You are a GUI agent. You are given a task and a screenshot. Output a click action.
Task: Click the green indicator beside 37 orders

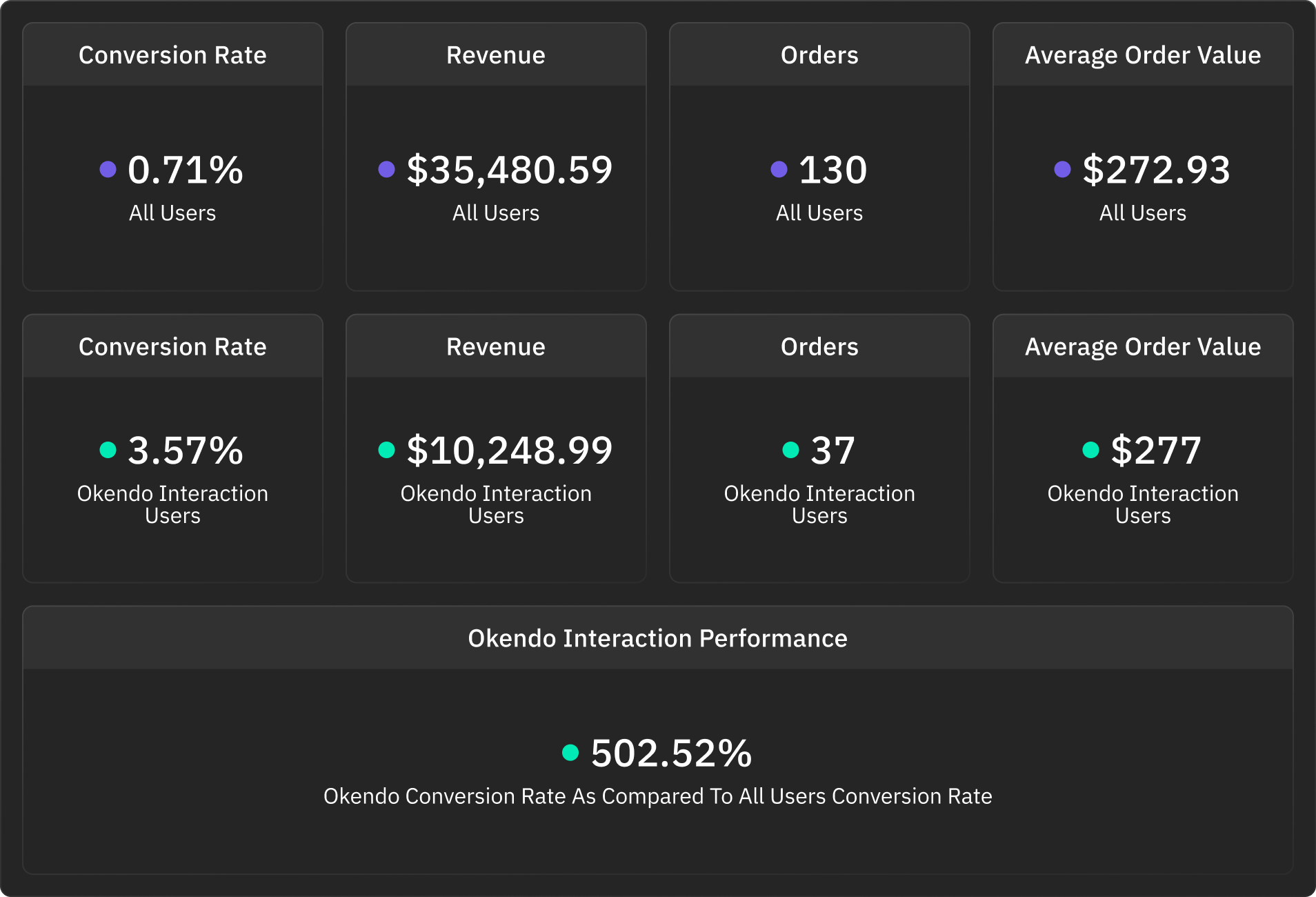point(790,450)
